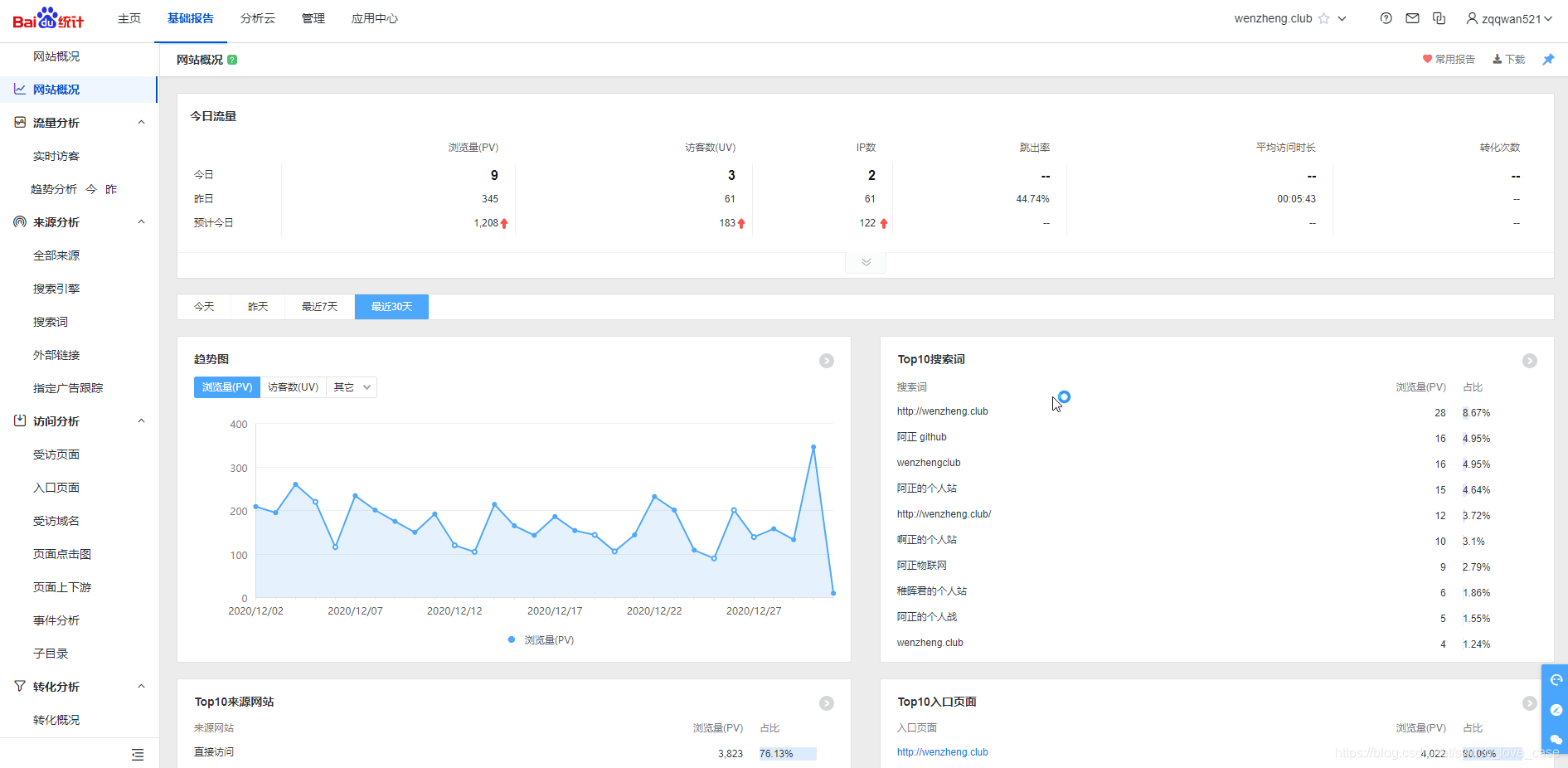Click the 来源分析 sidebar icon
The image size is (1568, 768).
[x=20, y=221]
